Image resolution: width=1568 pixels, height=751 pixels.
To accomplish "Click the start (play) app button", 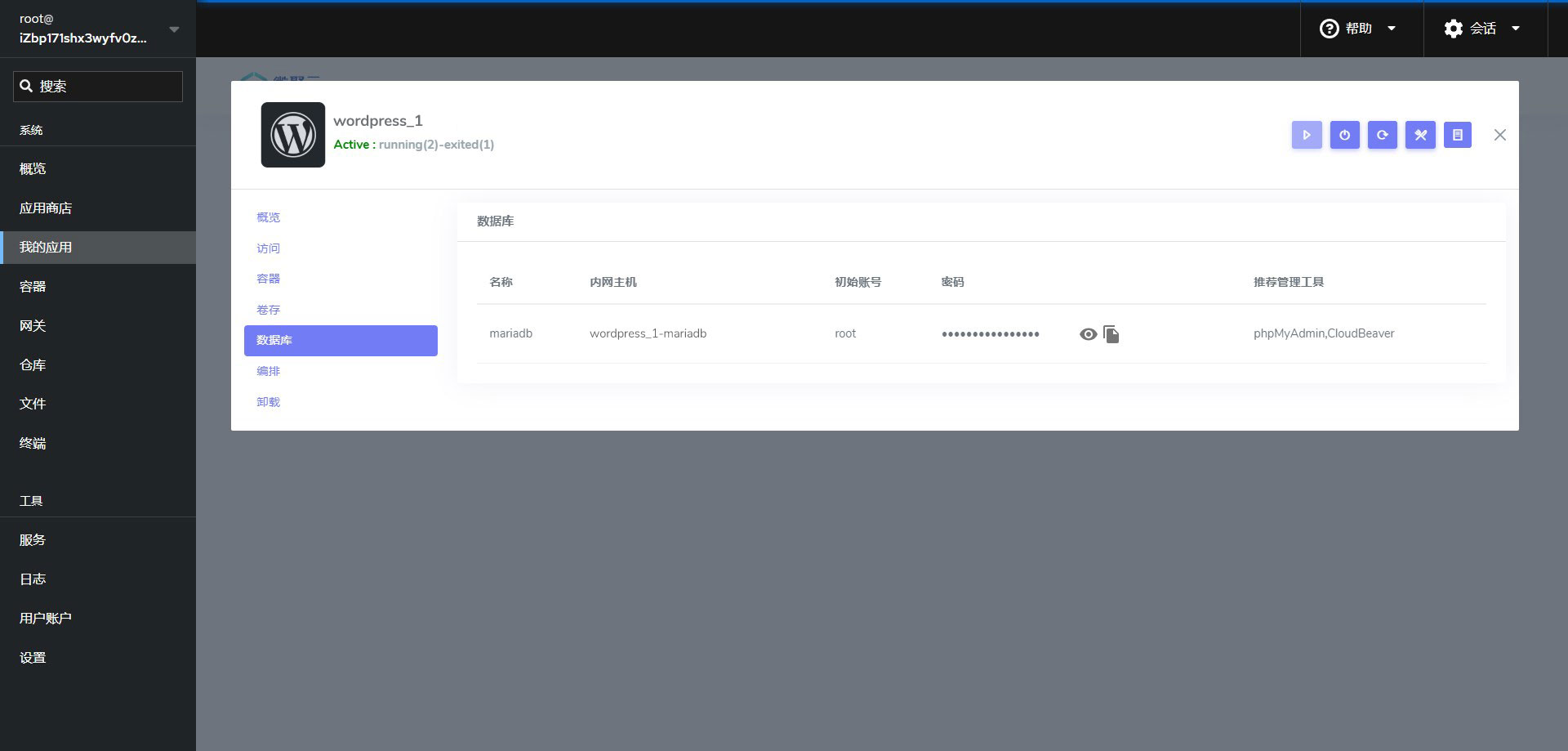I will point(1307,135).
